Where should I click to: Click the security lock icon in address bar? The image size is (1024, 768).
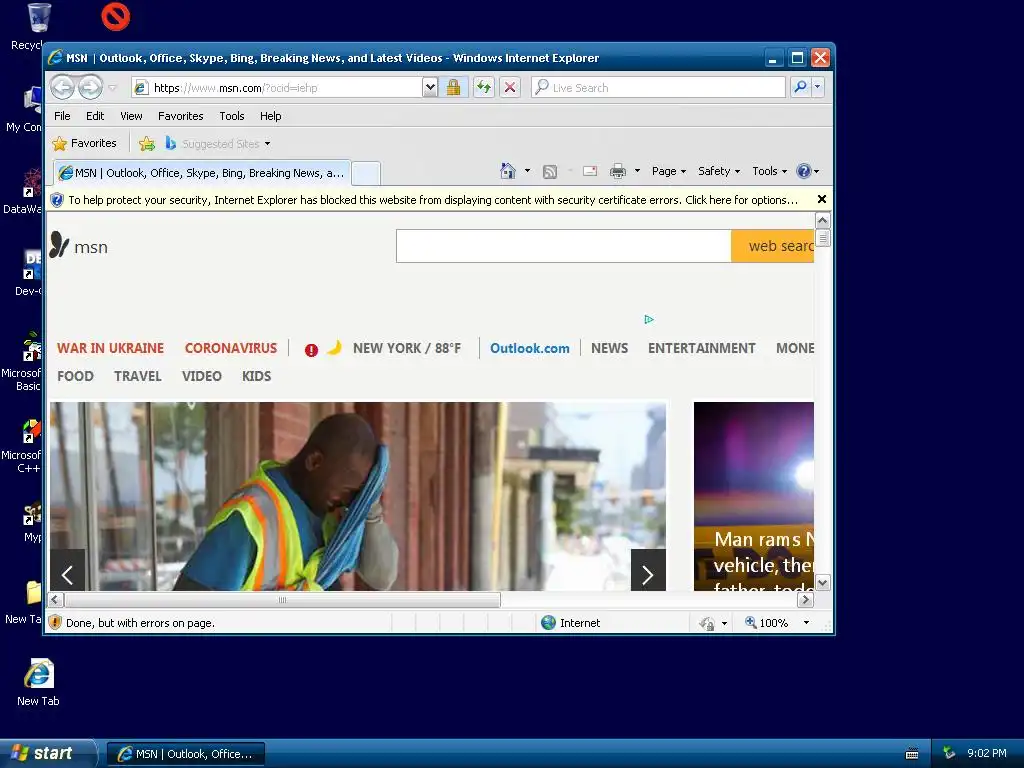[x=453, y=87]
